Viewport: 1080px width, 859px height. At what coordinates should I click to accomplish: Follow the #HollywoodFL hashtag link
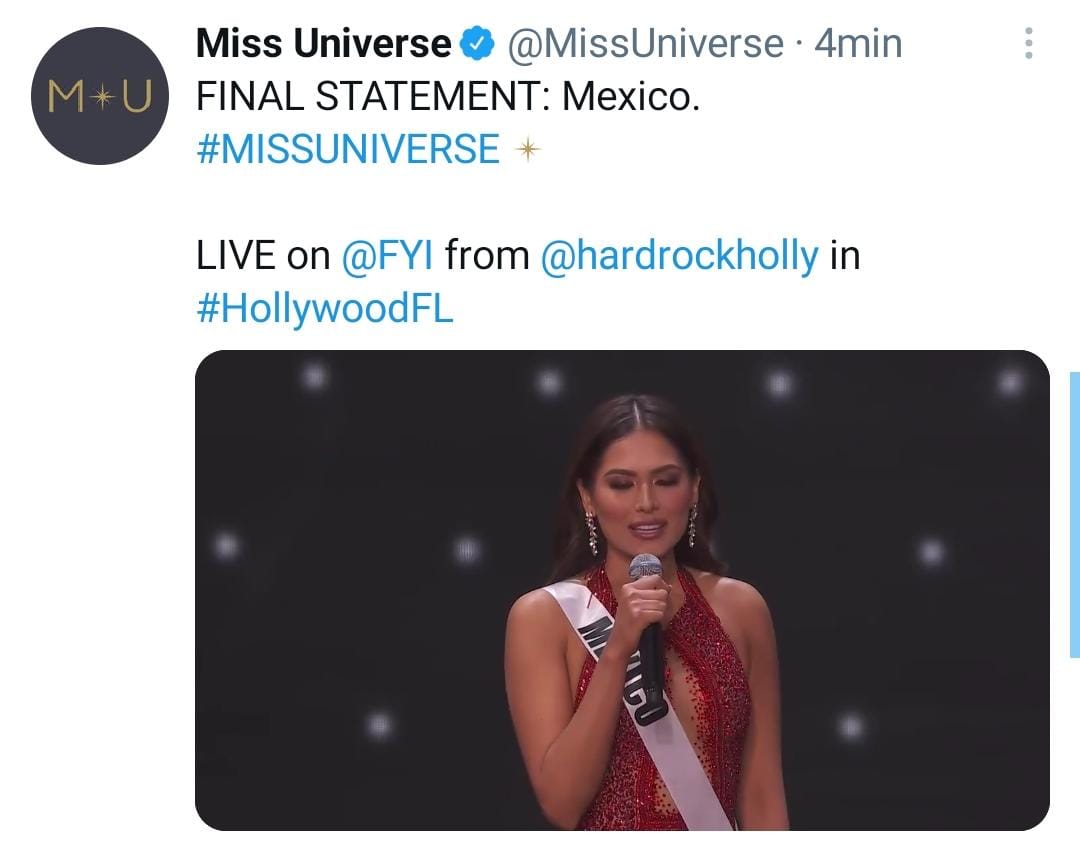tap(325, 308)
